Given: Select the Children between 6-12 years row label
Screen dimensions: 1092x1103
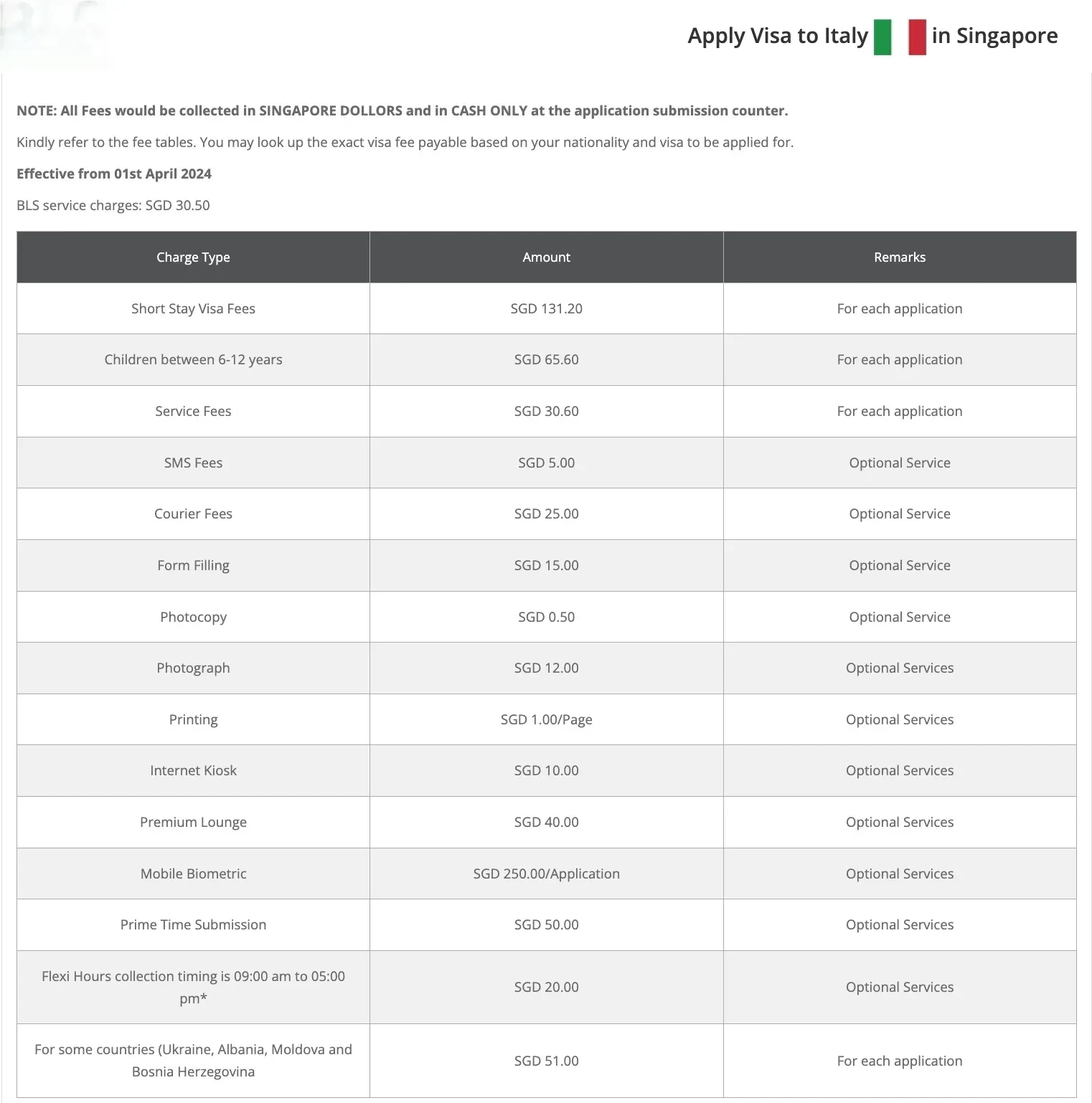Looking at the screenshot, I should click(x=193, y=360).
